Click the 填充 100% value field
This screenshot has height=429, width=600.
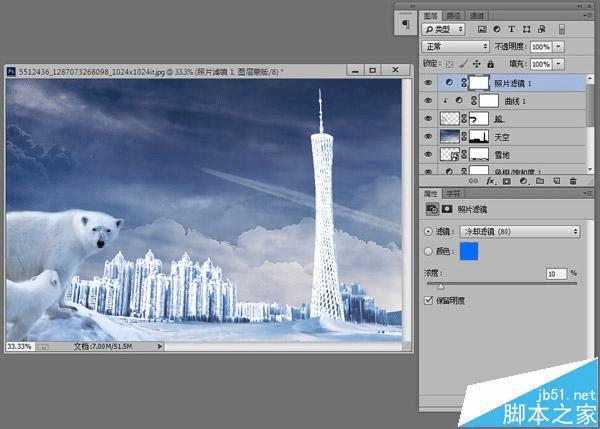point(541,64)
